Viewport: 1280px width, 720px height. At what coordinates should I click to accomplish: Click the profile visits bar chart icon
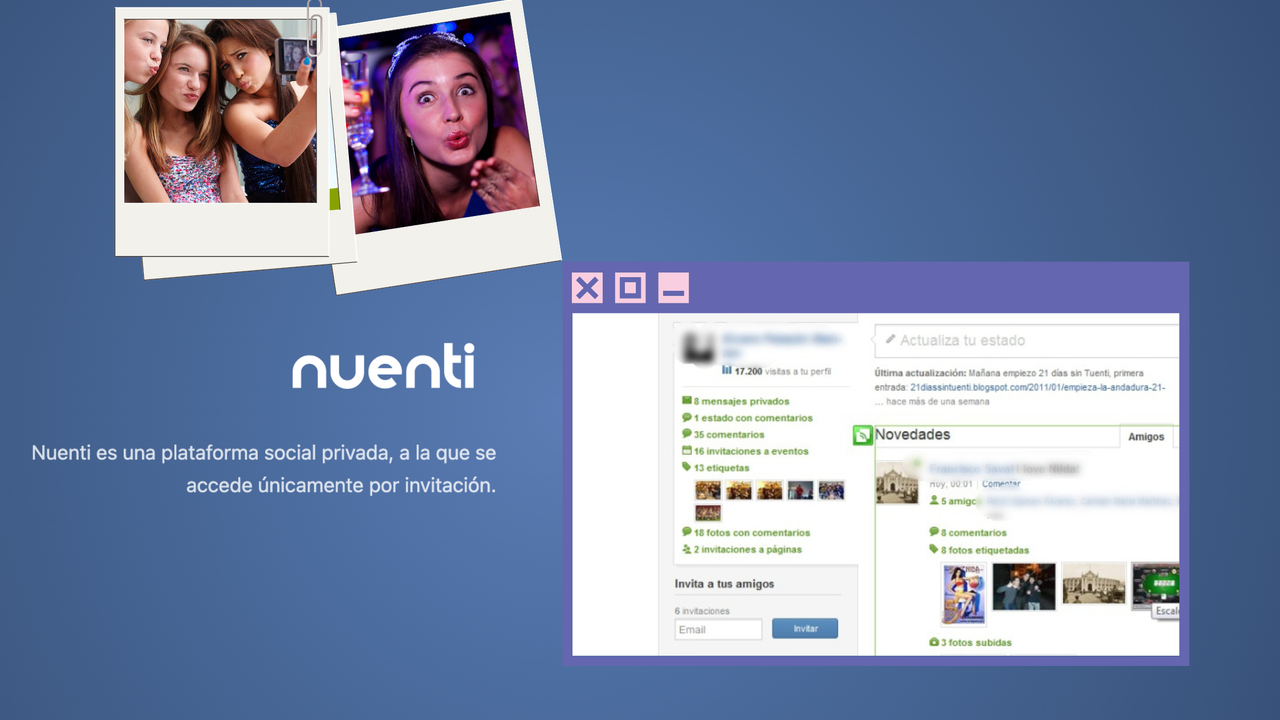tap(726, 370)
